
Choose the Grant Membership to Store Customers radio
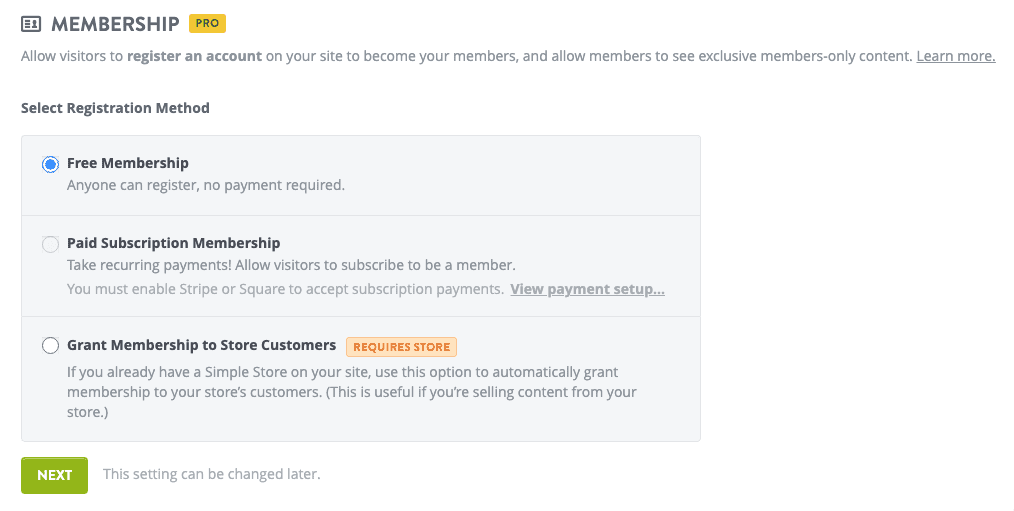pos(50,346)
